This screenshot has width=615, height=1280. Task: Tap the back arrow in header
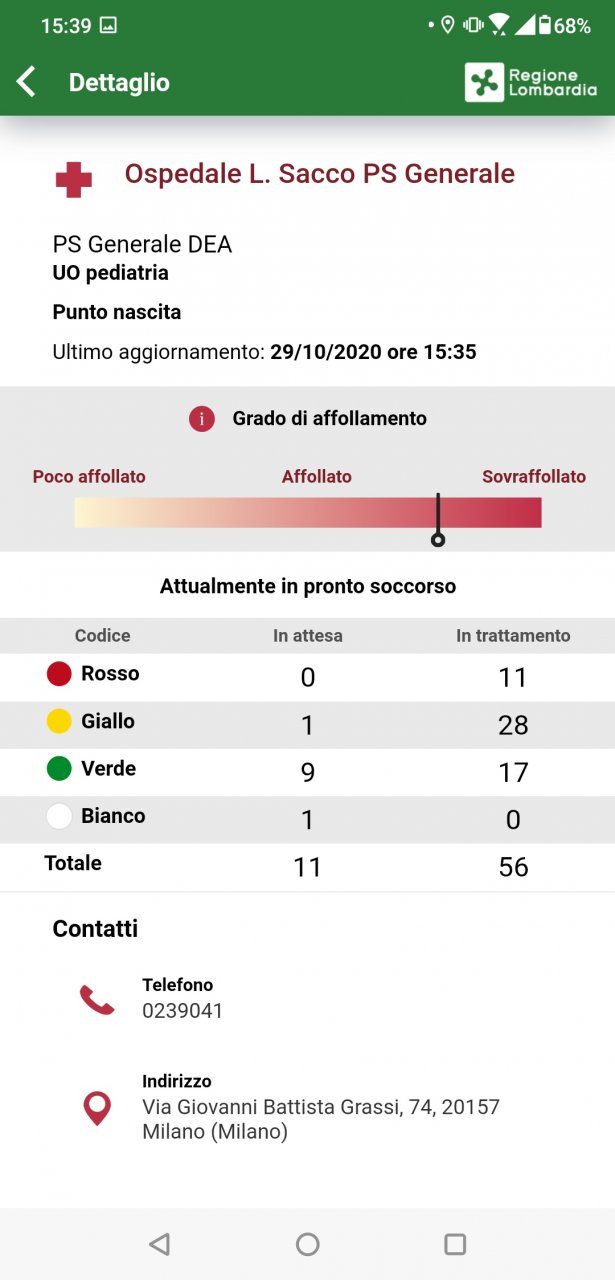tap(27, 82)
